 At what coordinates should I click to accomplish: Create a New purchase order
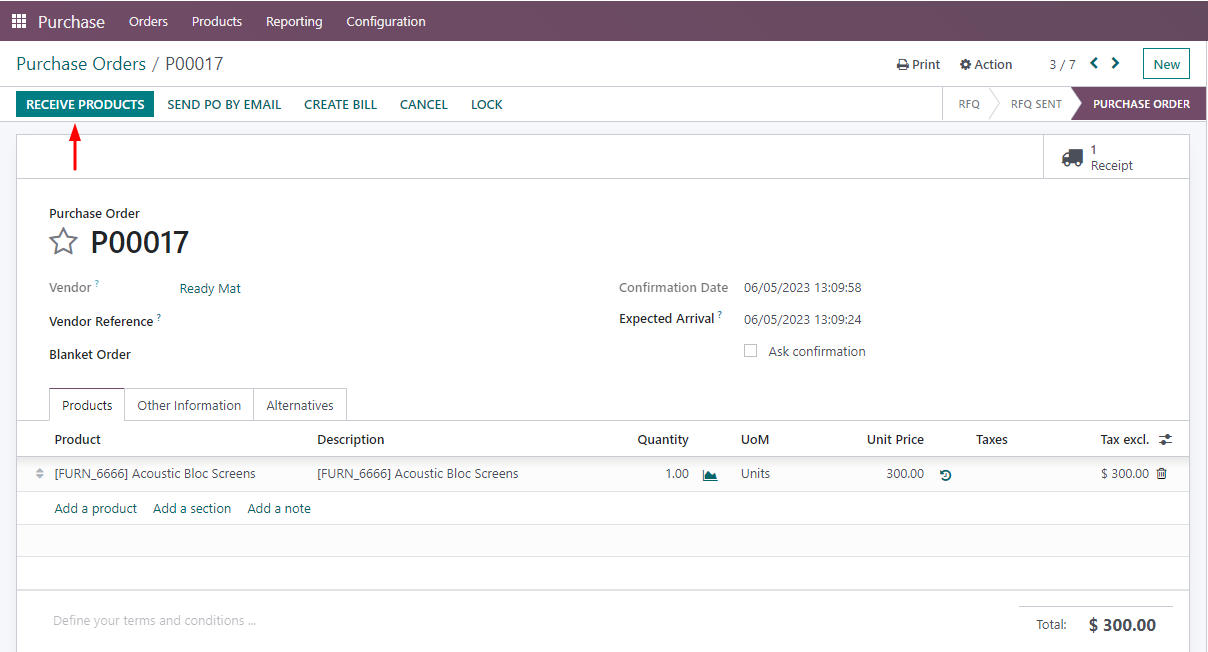click(x=1167, y=64)
